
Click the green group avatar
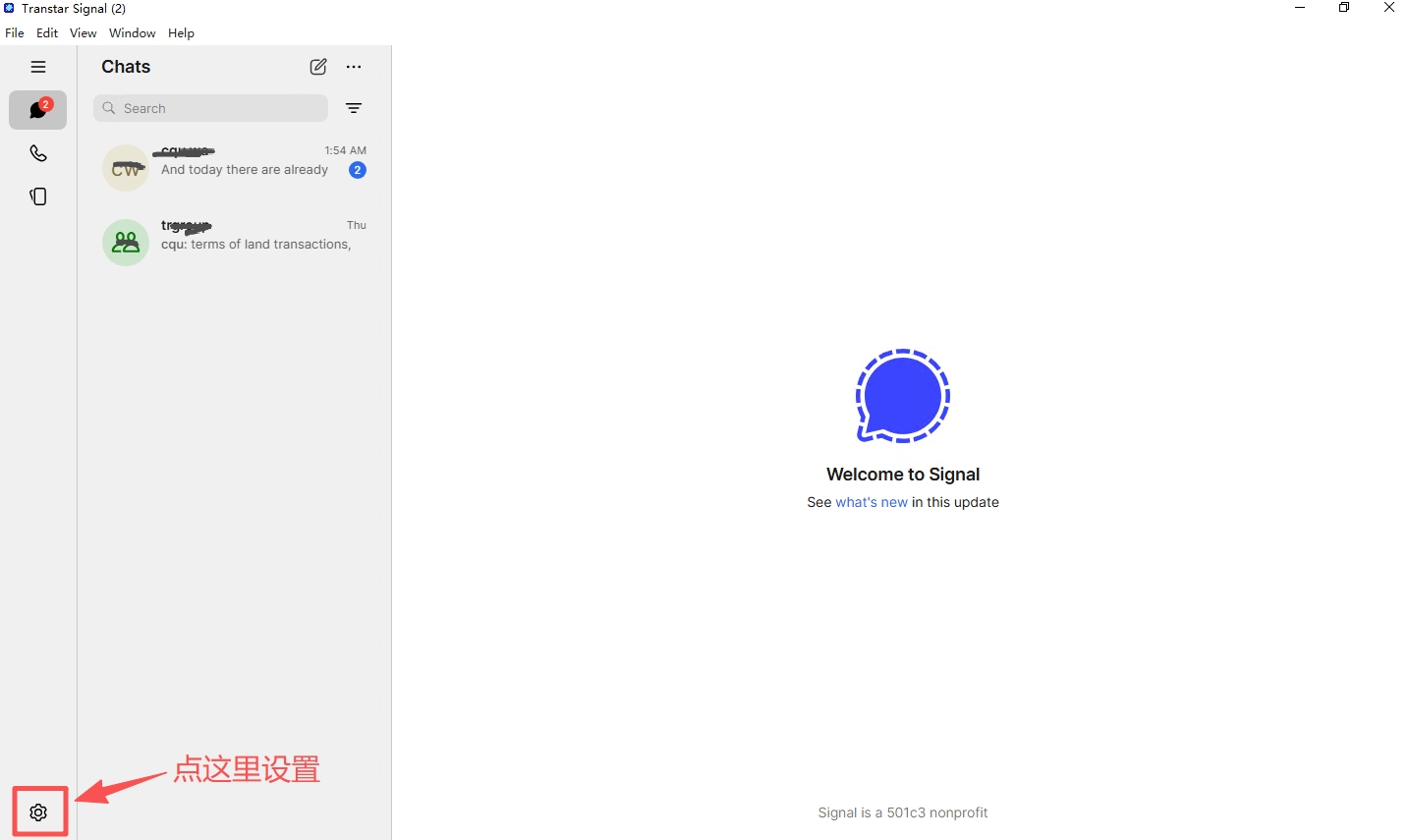coord(126,243)
